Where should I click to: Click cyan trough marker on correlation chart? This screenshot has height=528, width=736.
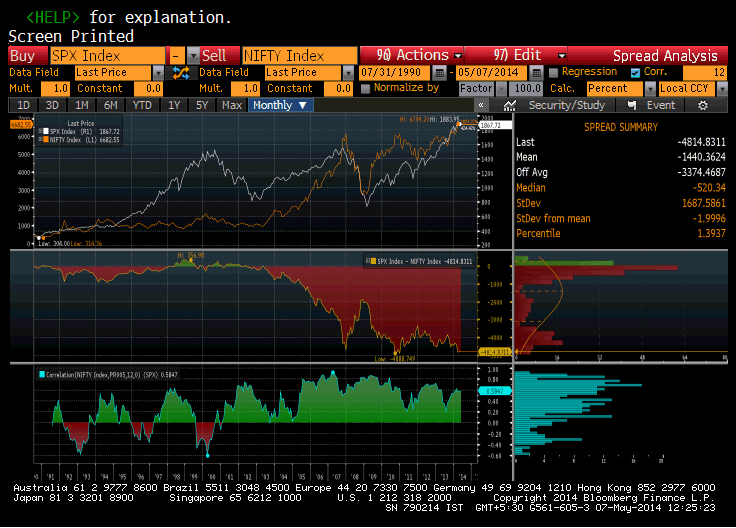point(207,455)
